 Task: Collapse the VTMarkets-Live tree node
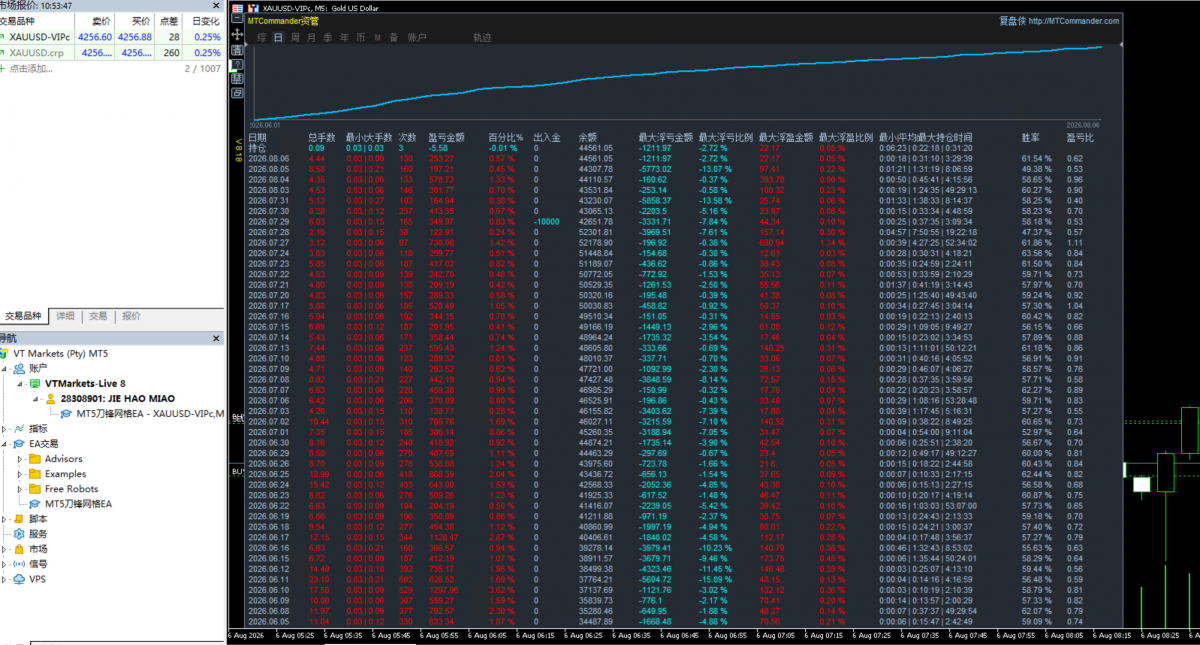(20, 384)
